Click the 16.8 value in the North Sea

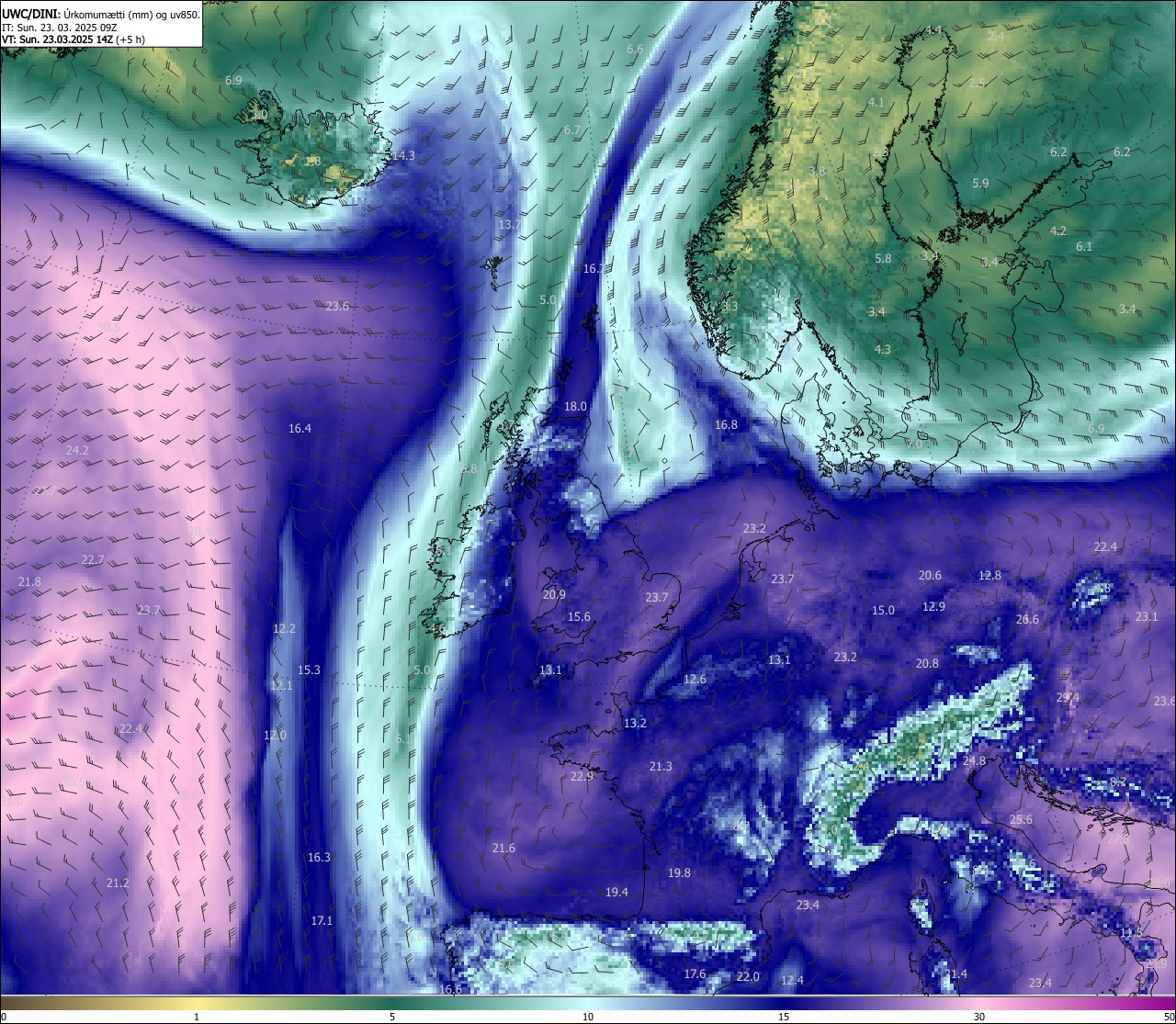click(x=726, y=425)
